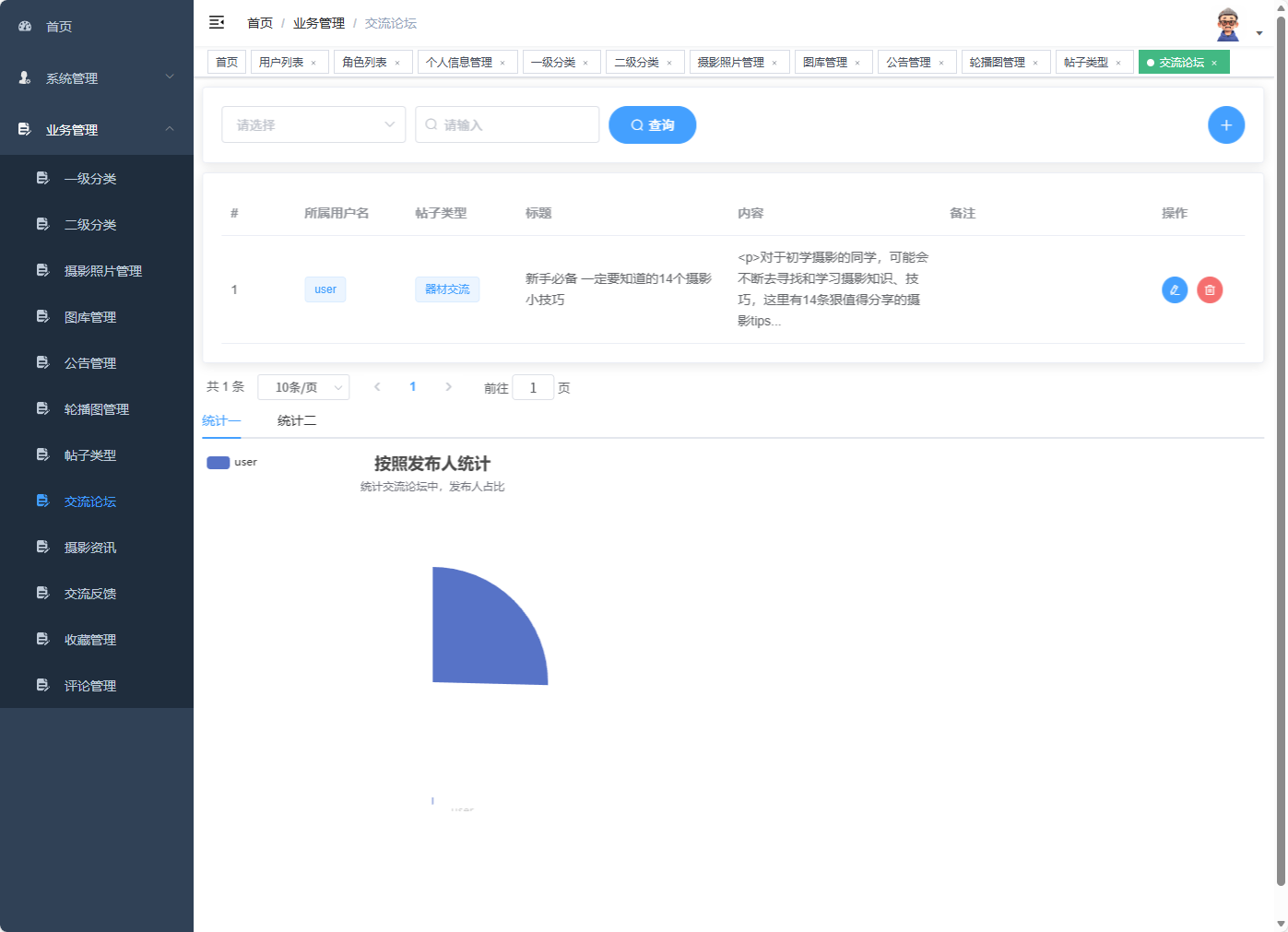Expand the 系统管理 menu chevron
Image resolution: width=1288 pixels, height=932 pixels.
[169, 77]
